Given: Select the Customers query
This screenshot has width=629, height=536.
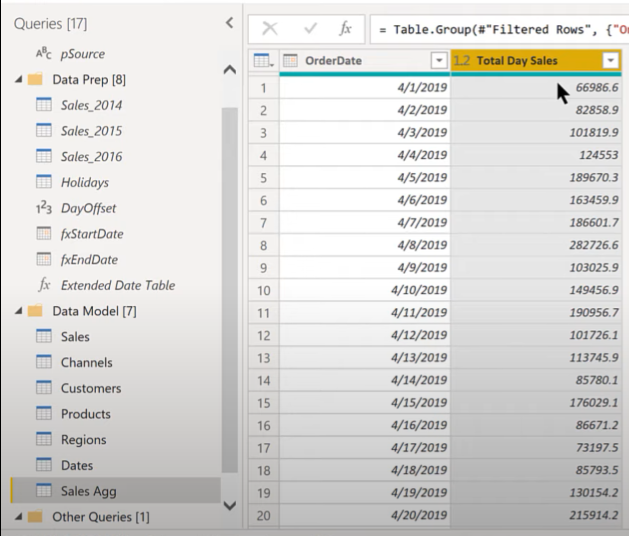Looking at the screenshot, I should point(91,388).
